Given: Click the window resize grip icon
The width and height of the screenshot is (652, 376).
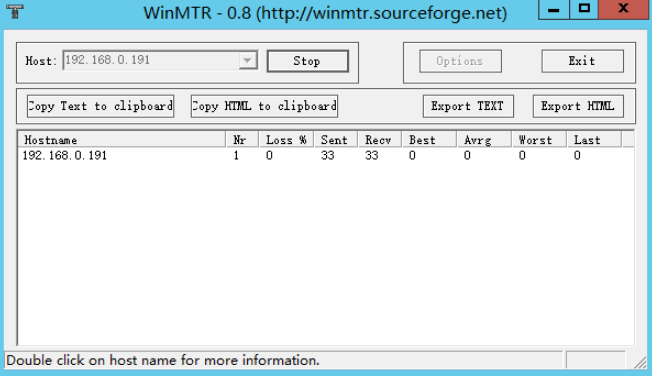Looking at the screenshot, I should click(x=640, y=362).
